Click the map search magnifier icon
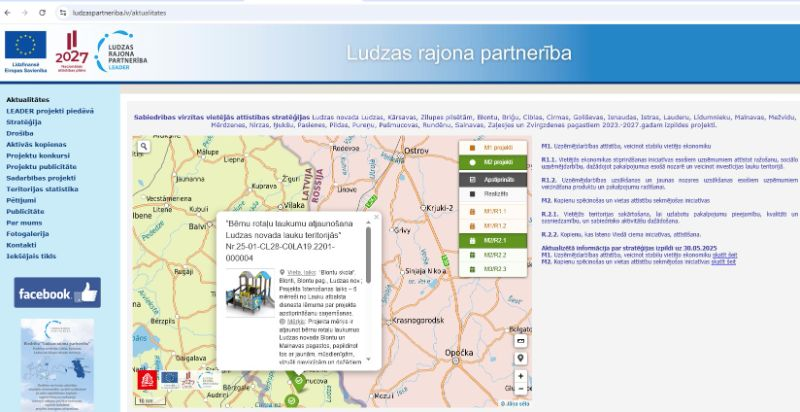This screenshot has height=412, width=800. [144, 145]
